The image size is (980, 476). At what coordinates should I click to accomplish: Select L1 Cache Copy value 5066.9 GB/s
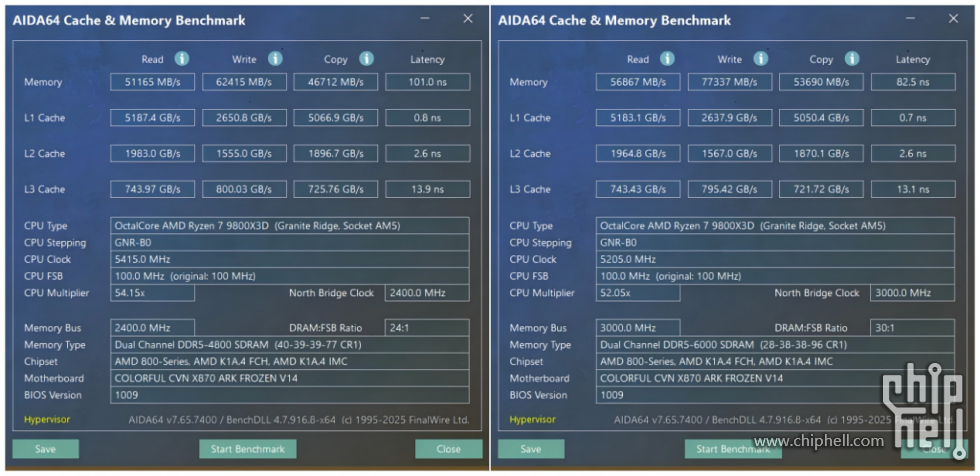336,117
